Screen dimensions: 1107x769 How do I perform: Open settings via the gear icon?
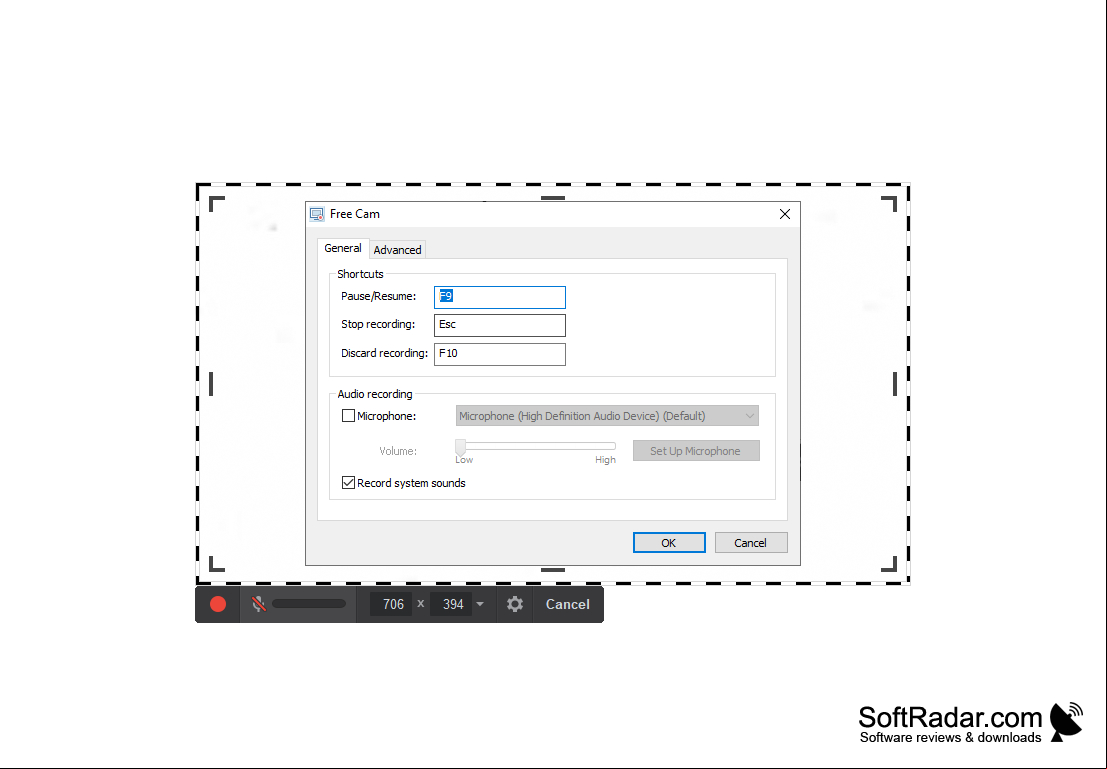coord(515,604)
